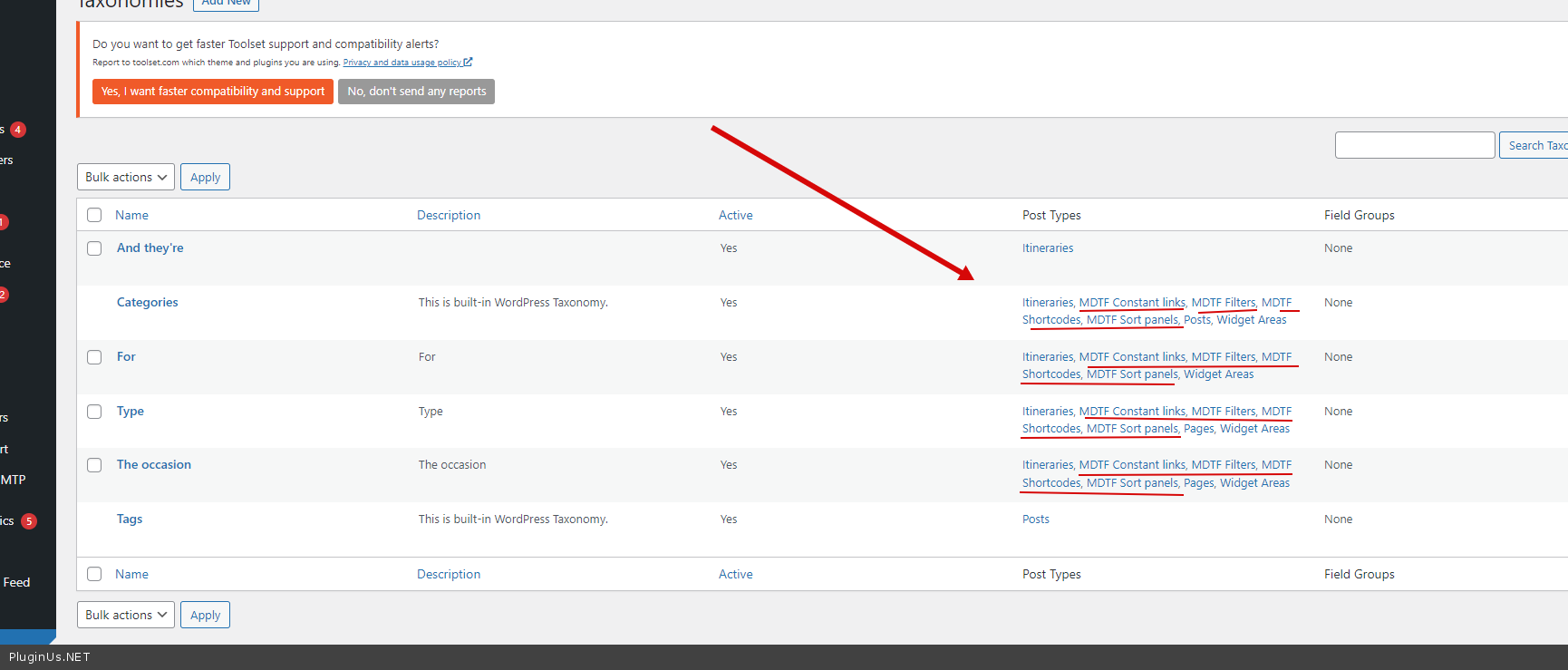Viewport: 1568px width, 670px height.
Task: Open the Categories taxonomy link
Action: click(148, 303)
